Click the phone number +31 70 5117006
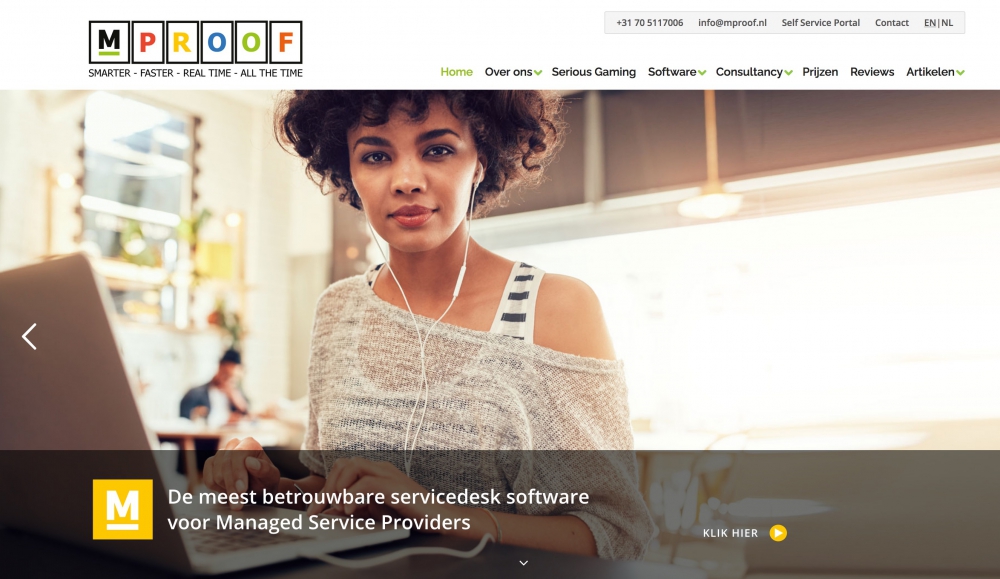The height and width of the screenshot is (579, 1000). click(649, 23)
